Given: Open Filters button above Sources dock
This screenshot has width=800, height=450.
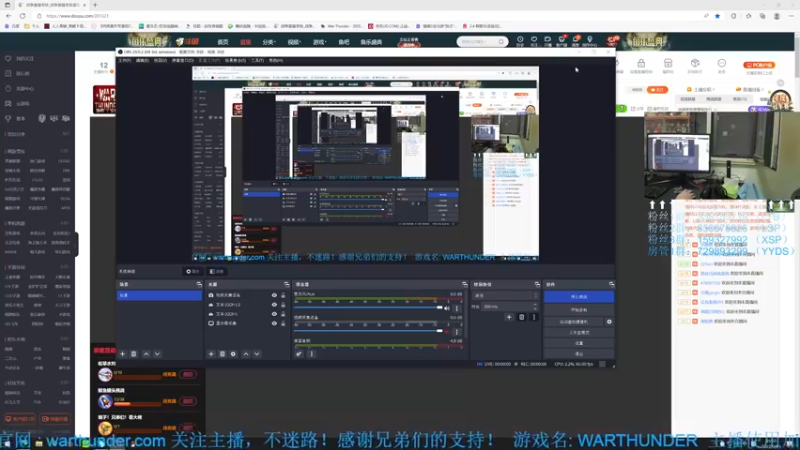Looking at the screenshot, I should (216, 271).
